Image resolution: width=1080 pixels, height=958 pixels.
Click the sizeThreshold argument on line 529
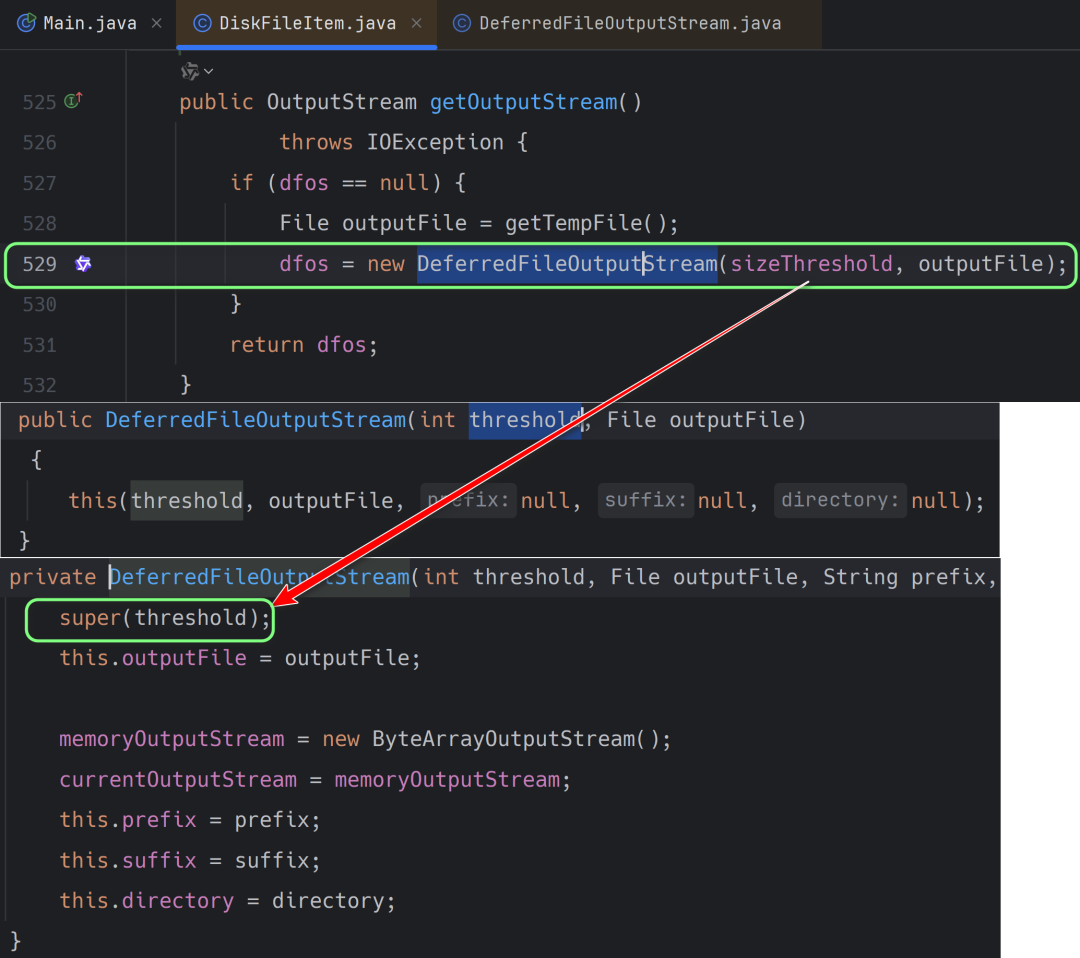[x=811, y=264]
